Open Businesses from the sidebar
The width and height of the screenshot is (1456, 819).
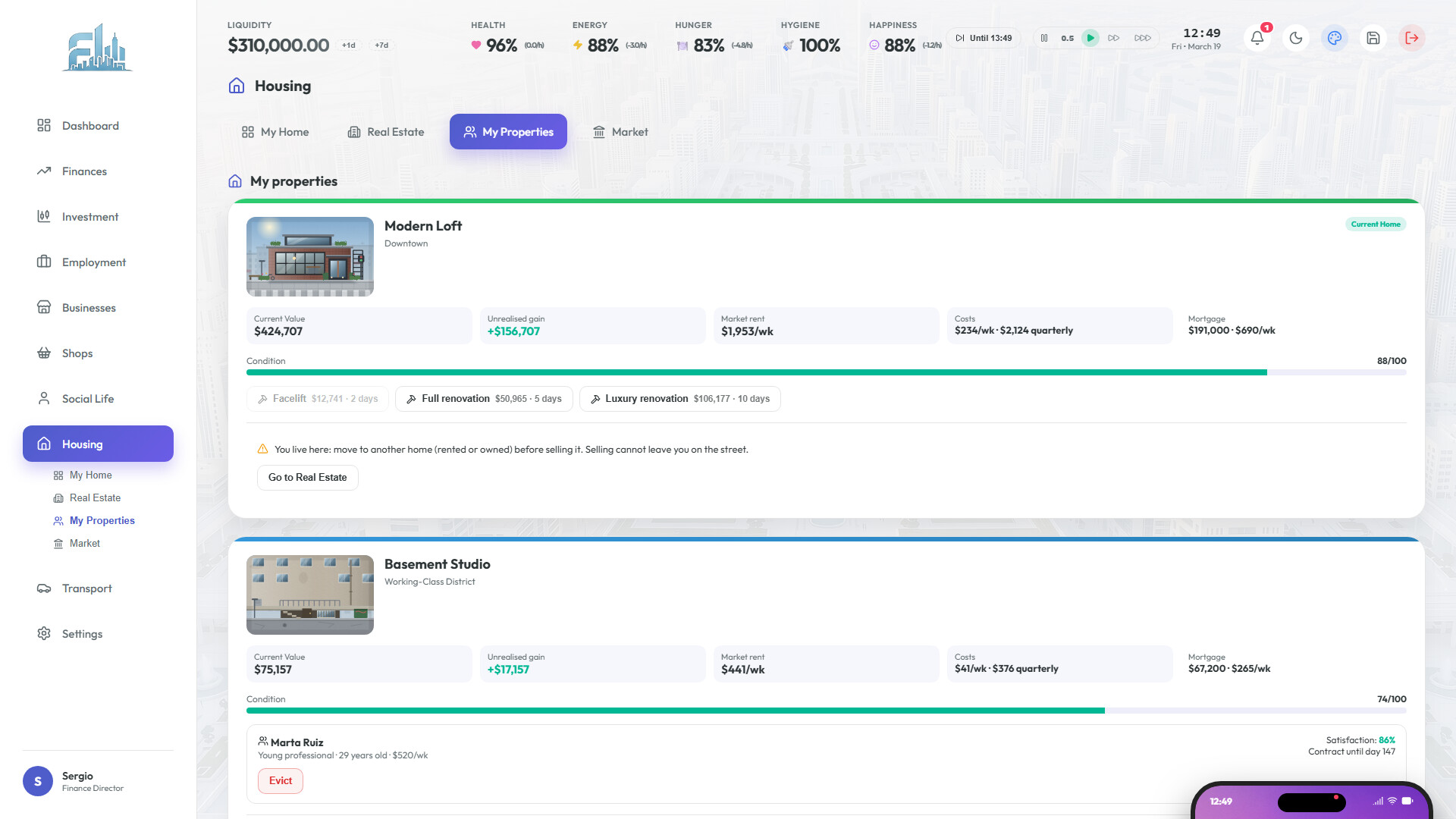click(x=98, y=308)
